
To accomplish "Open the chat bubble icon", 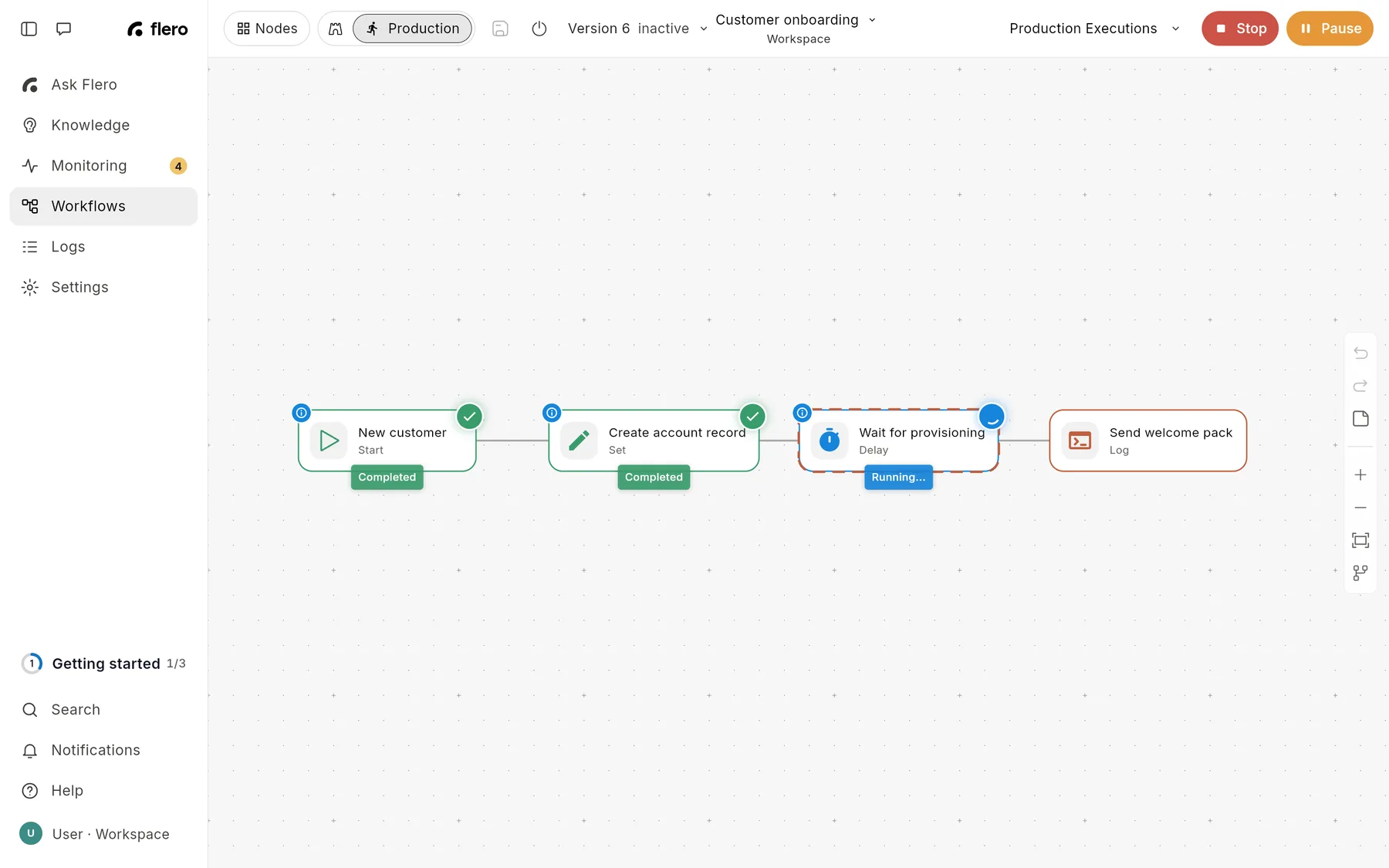I will click(64, 29).
